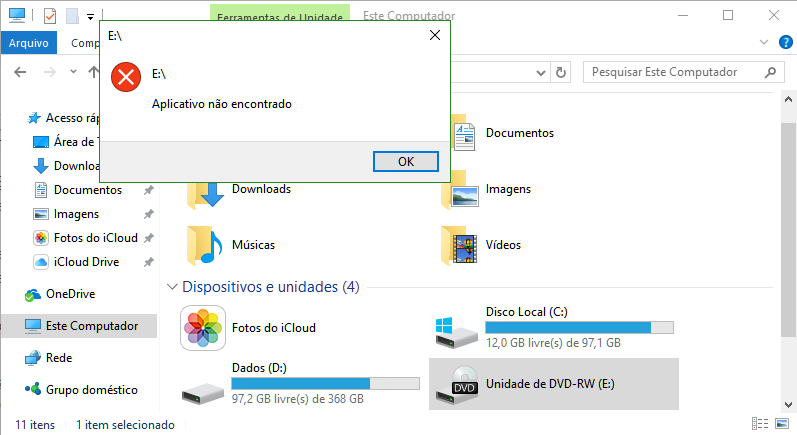Open the Ferramentas de Unidade tab
797x435 pixels.
click(x=280, y=14)
